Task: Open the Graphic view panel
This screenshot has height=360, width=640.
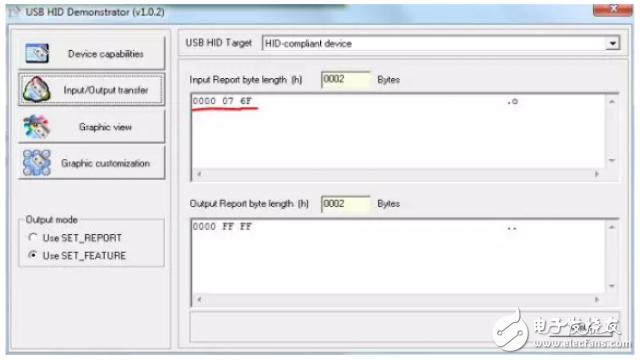Action: [x=92, y=127]
